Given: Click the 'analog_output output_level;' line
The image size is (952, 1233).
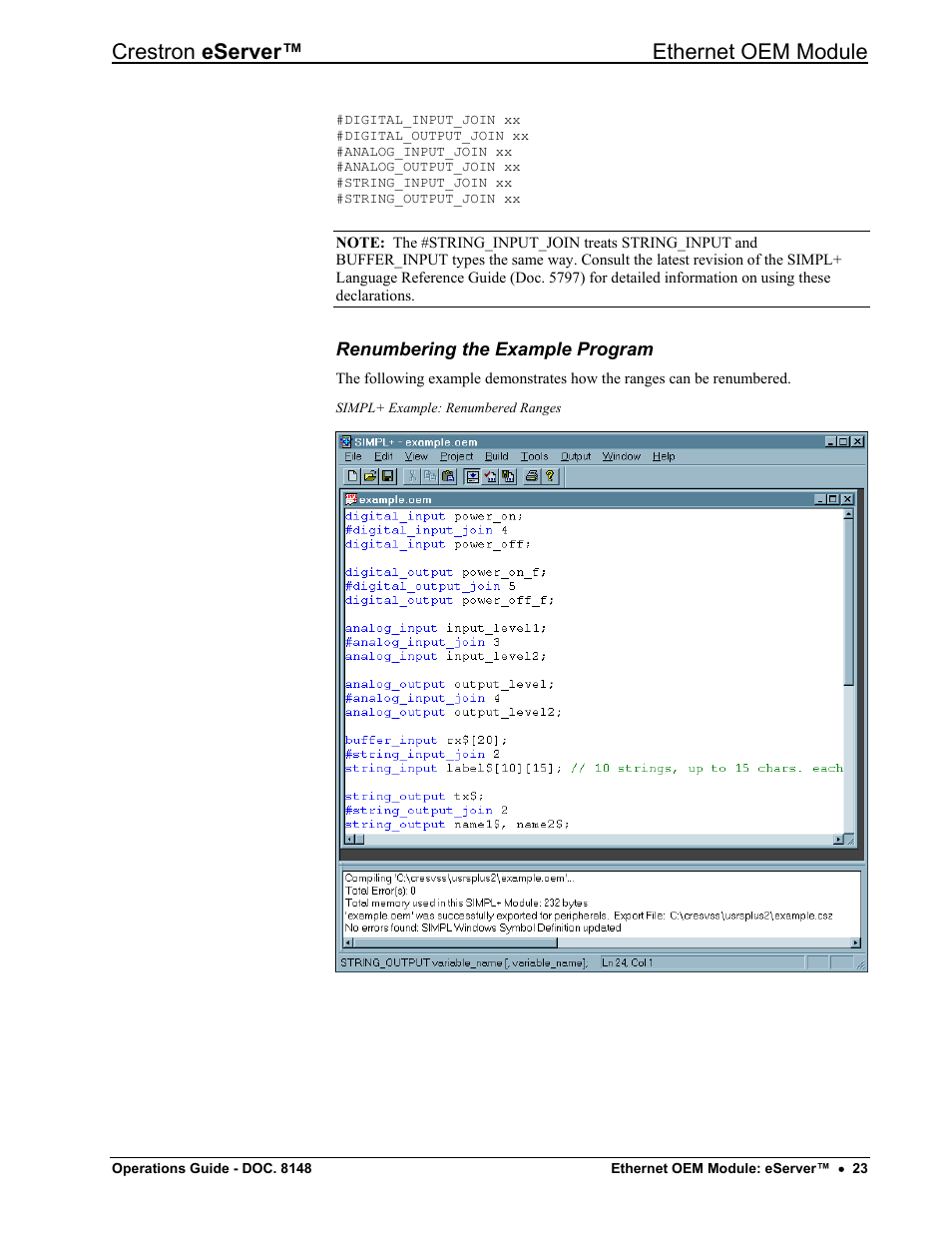Looking at the screenshot, I should coord(450,684).
